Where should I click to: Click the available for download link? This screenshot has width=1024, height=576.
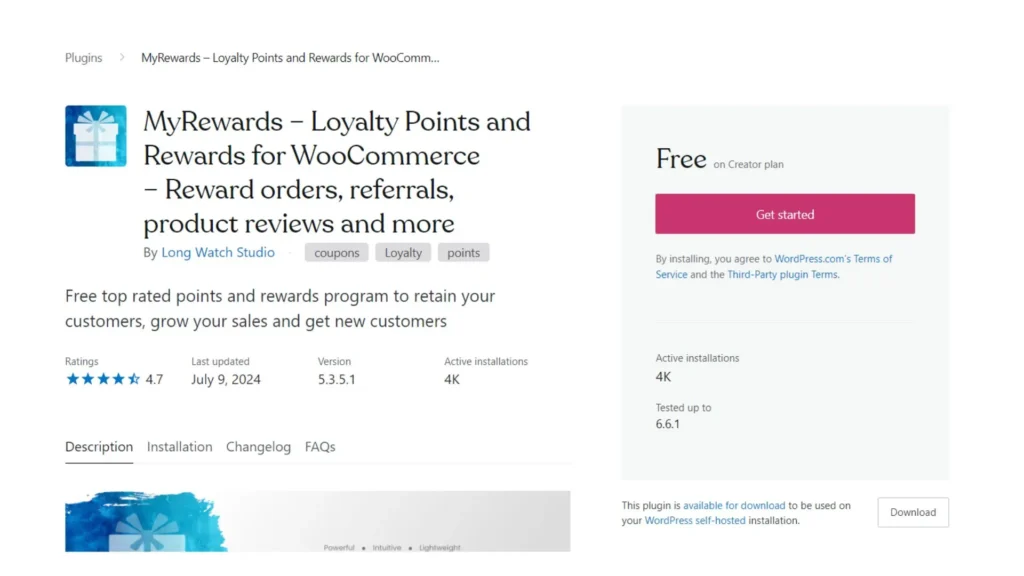[x=734, y=505]
